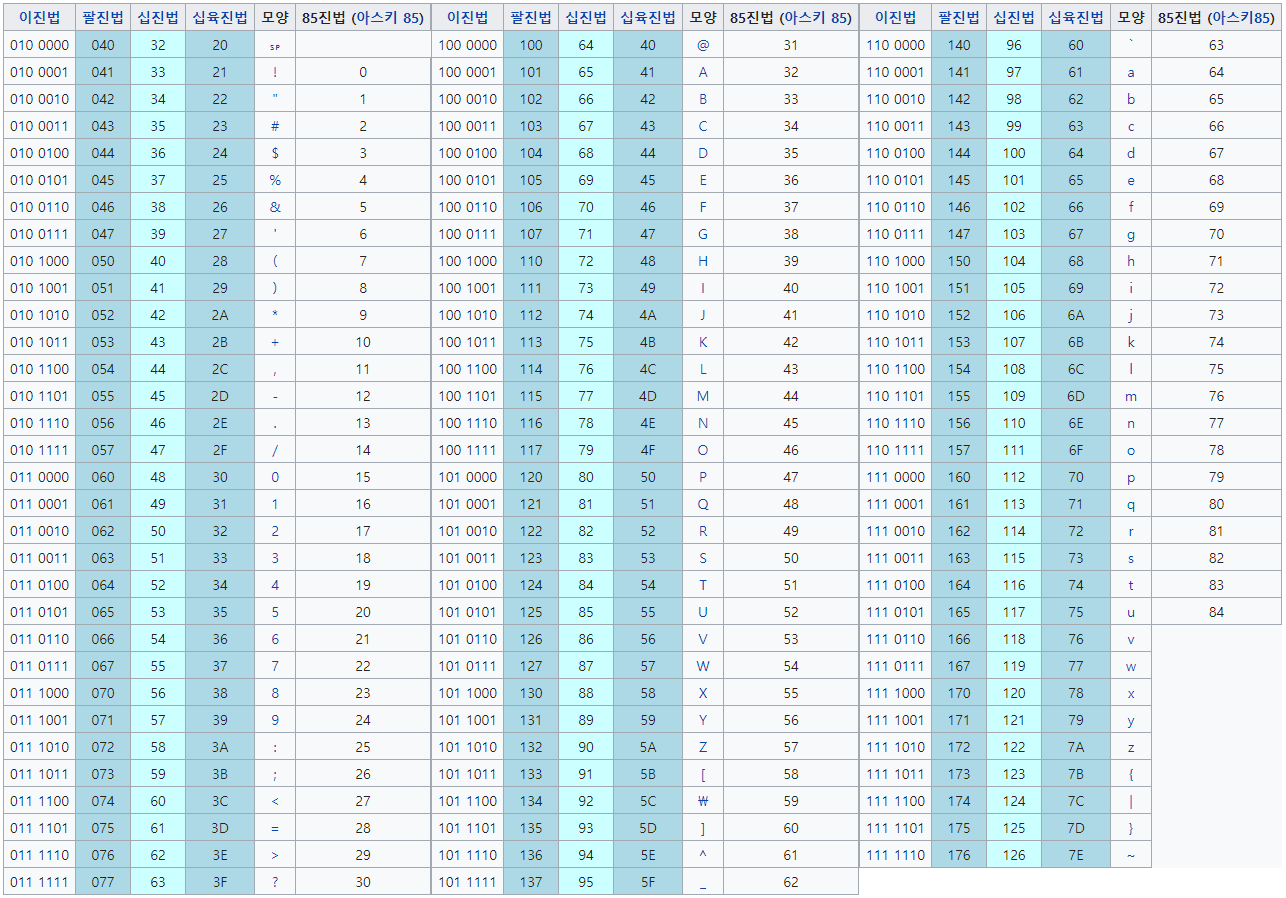The image size is (1286, 898).
Task: Select the hex cell 2A
Action: point(220,315)
